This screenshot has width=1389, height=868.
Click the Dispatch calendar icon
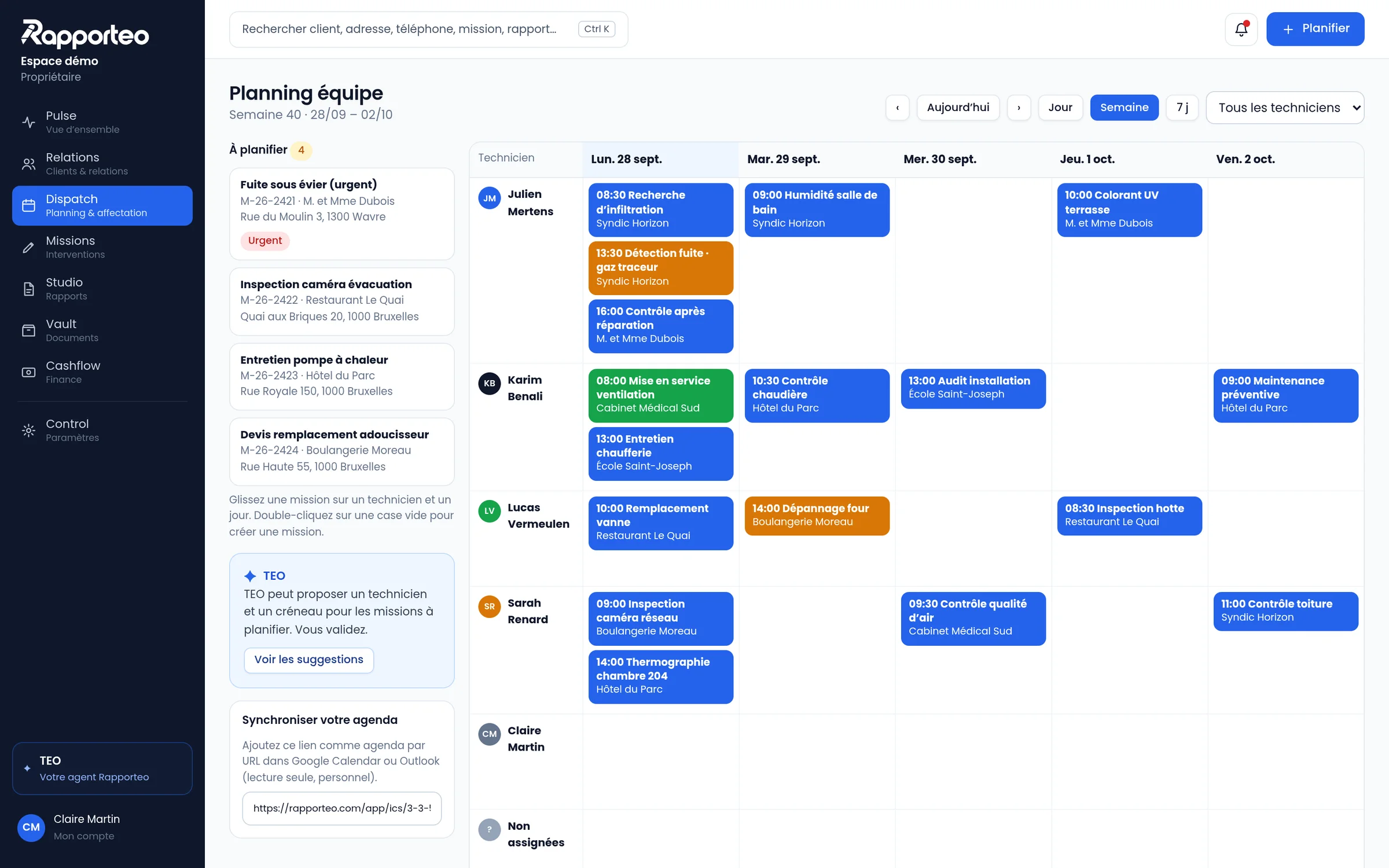pyautogui.click(x=28, y=205)
